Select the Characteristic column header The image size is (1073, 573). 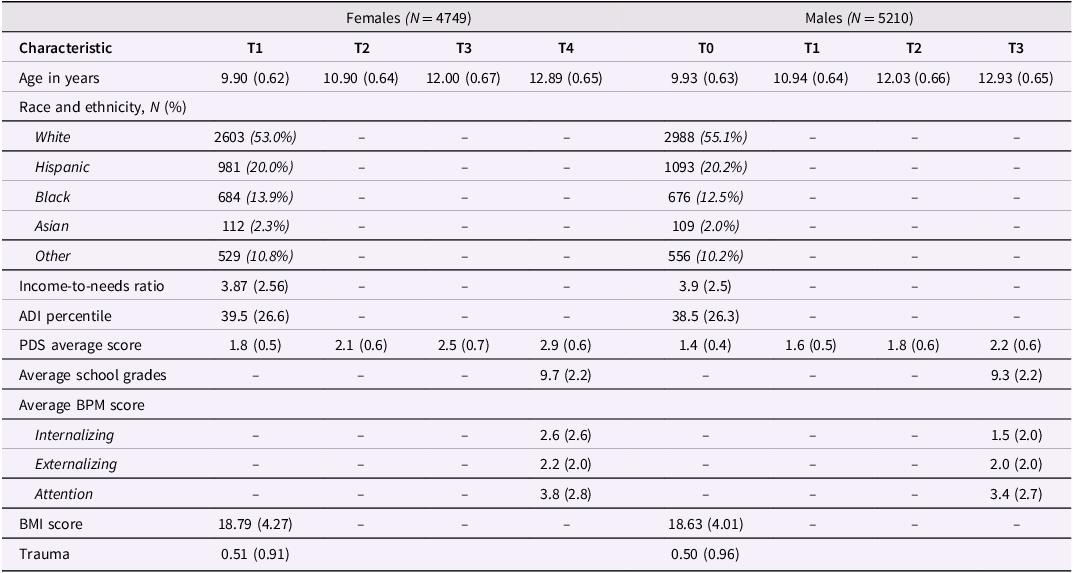click(x=66, y=48)
